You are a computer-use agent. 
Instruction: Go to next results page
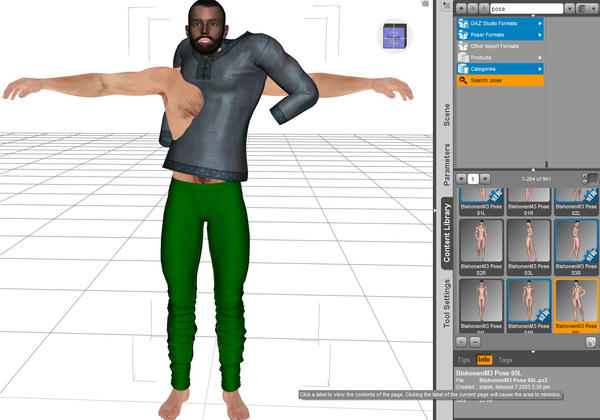[x=485, y=179]
